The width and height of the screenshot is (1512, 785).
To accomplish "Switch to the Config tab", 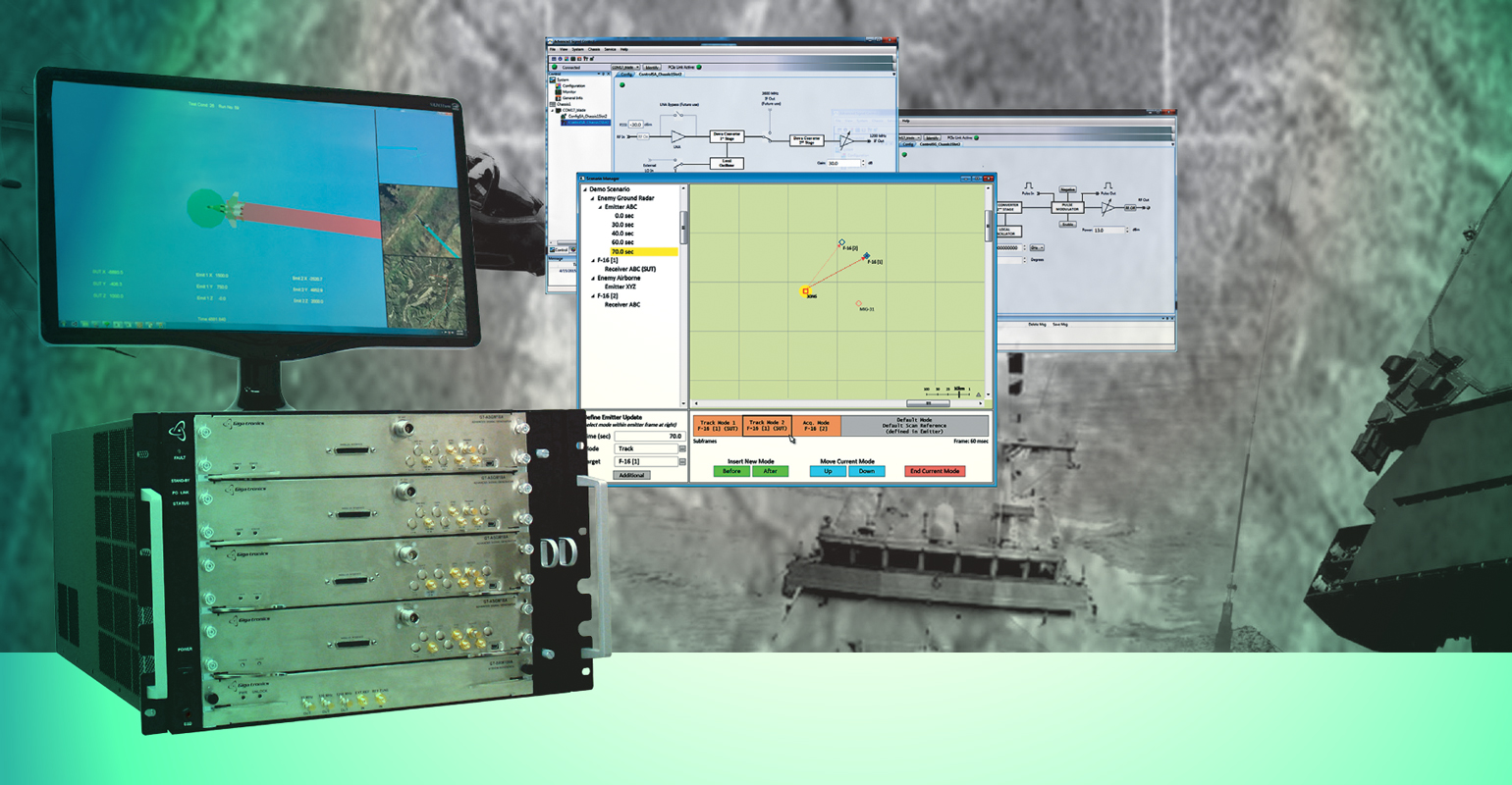I will (624, 75).
